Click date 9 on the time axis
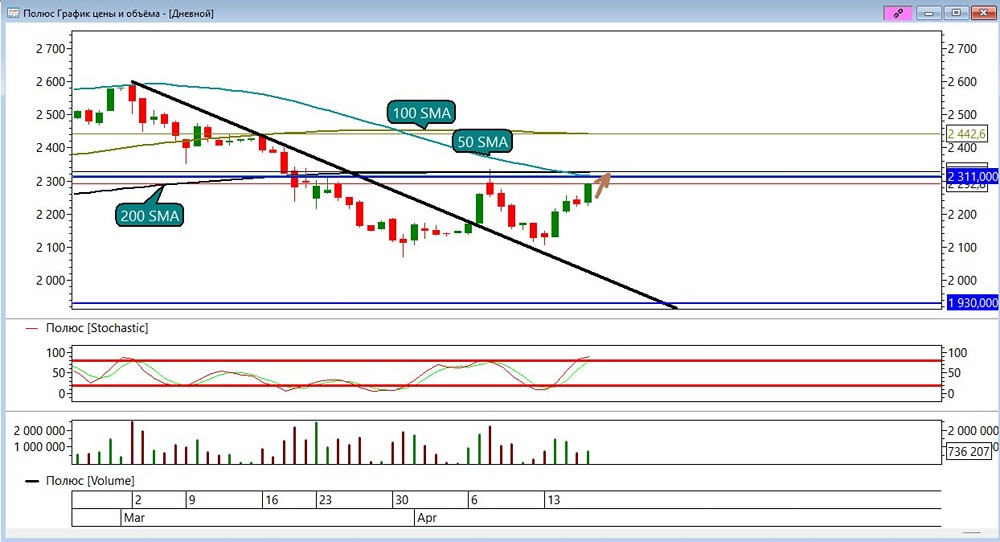The width and height of the screenshot is (1000, 542). [x=192, y=500]
